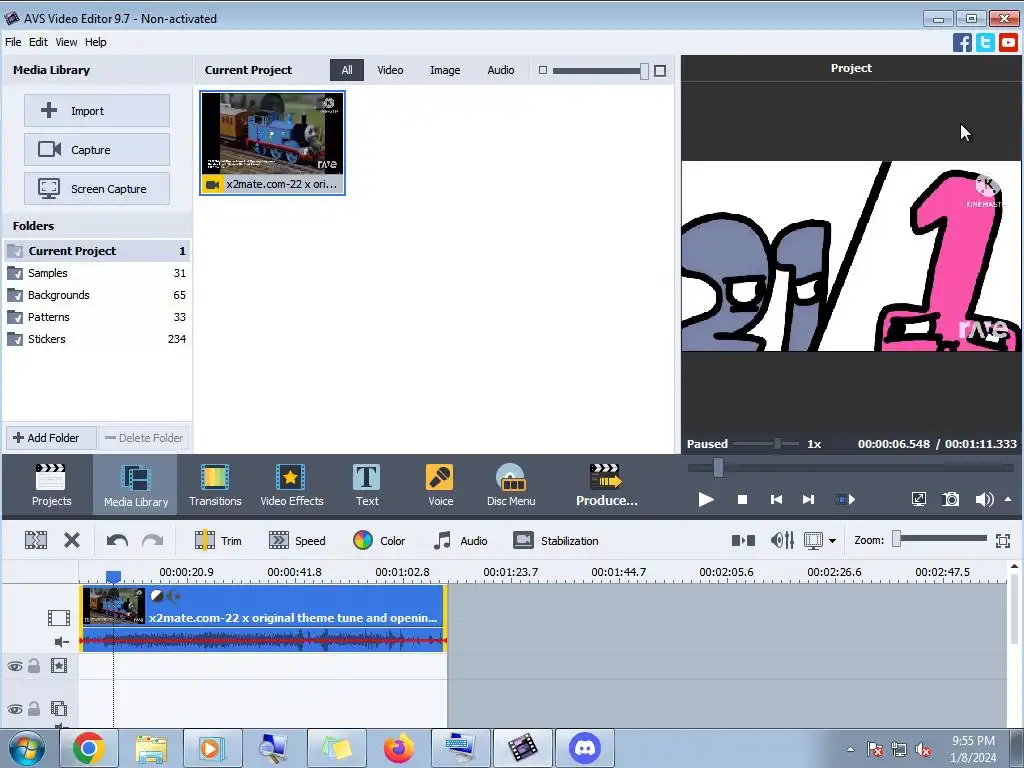Open the Speed tool
Viewport: 1024px width, 768px height.
click(x=297, y=541)
